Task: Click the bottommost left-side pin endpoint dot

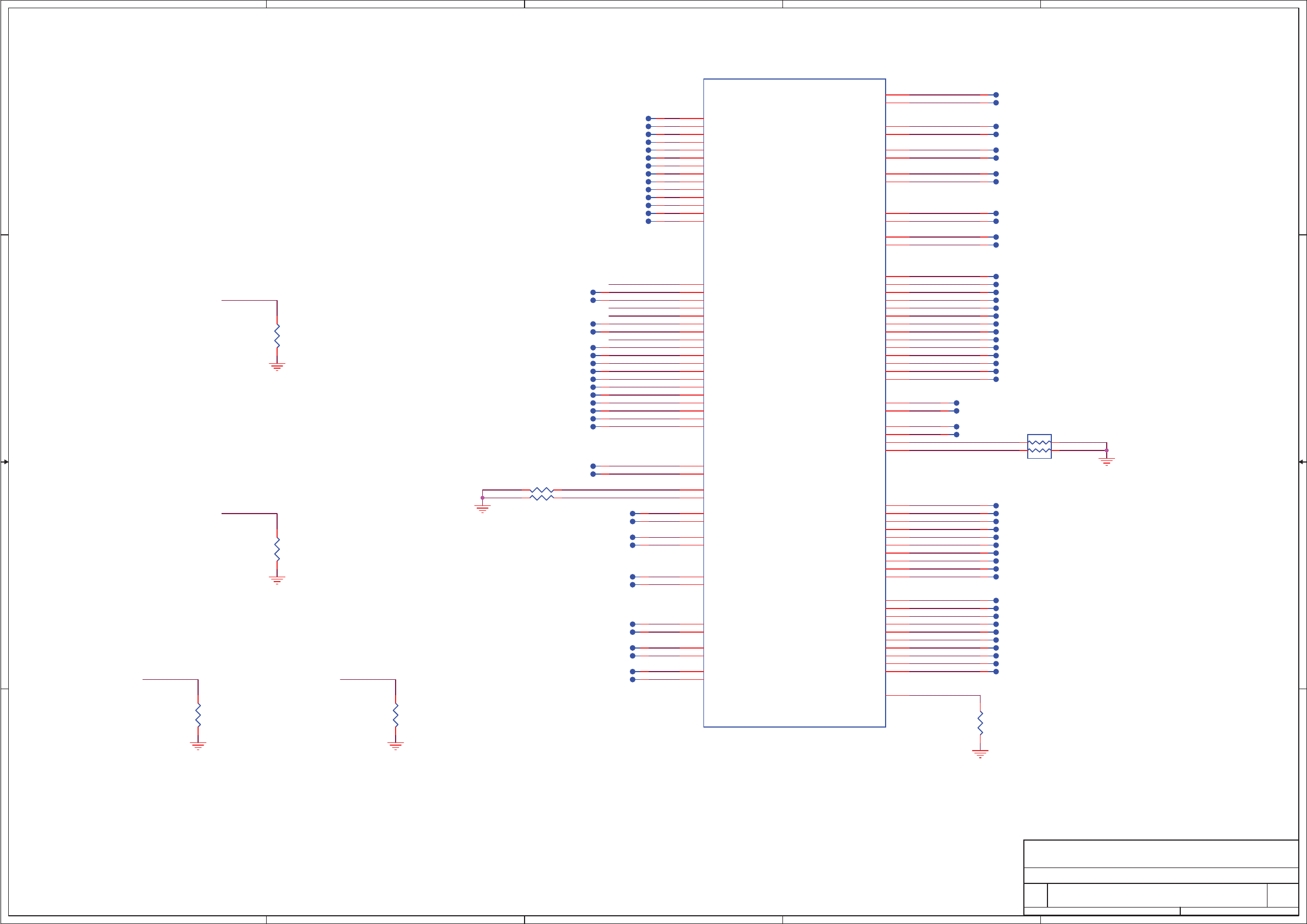Action: coord(633,679)
